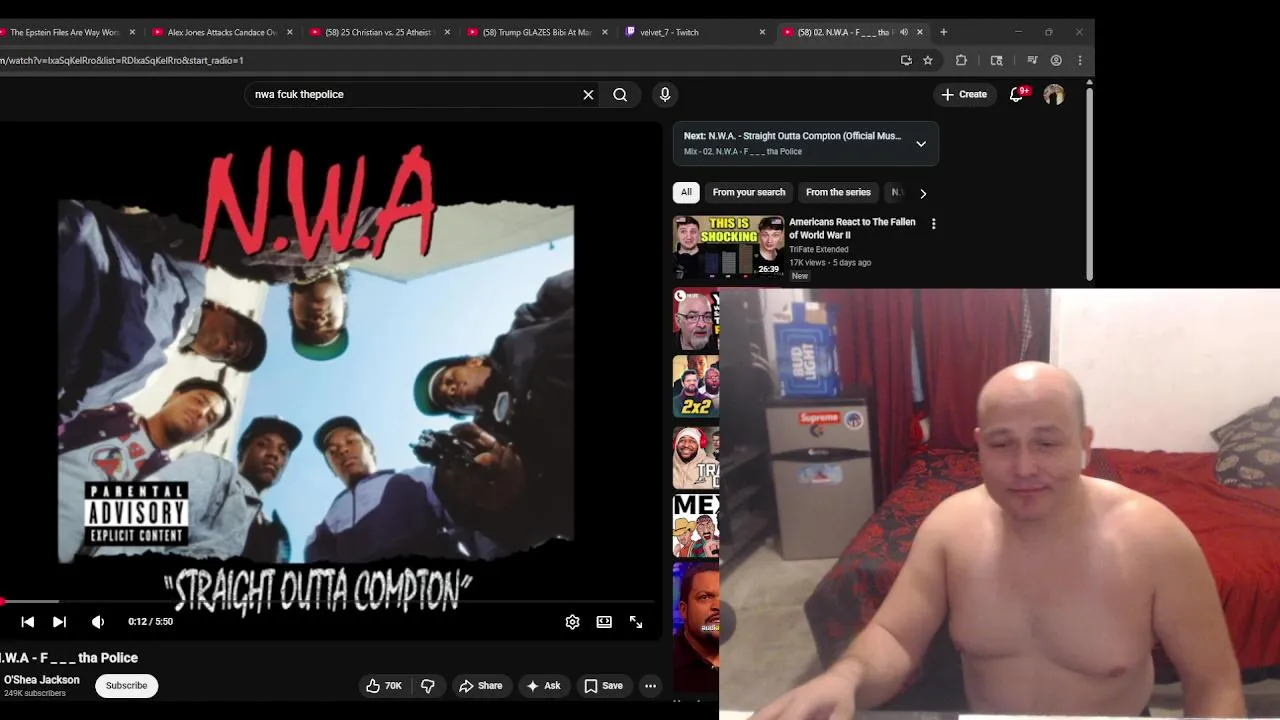Close The Epstein Files tab
Screen dimensions: 1280x720
coord(132,32)
